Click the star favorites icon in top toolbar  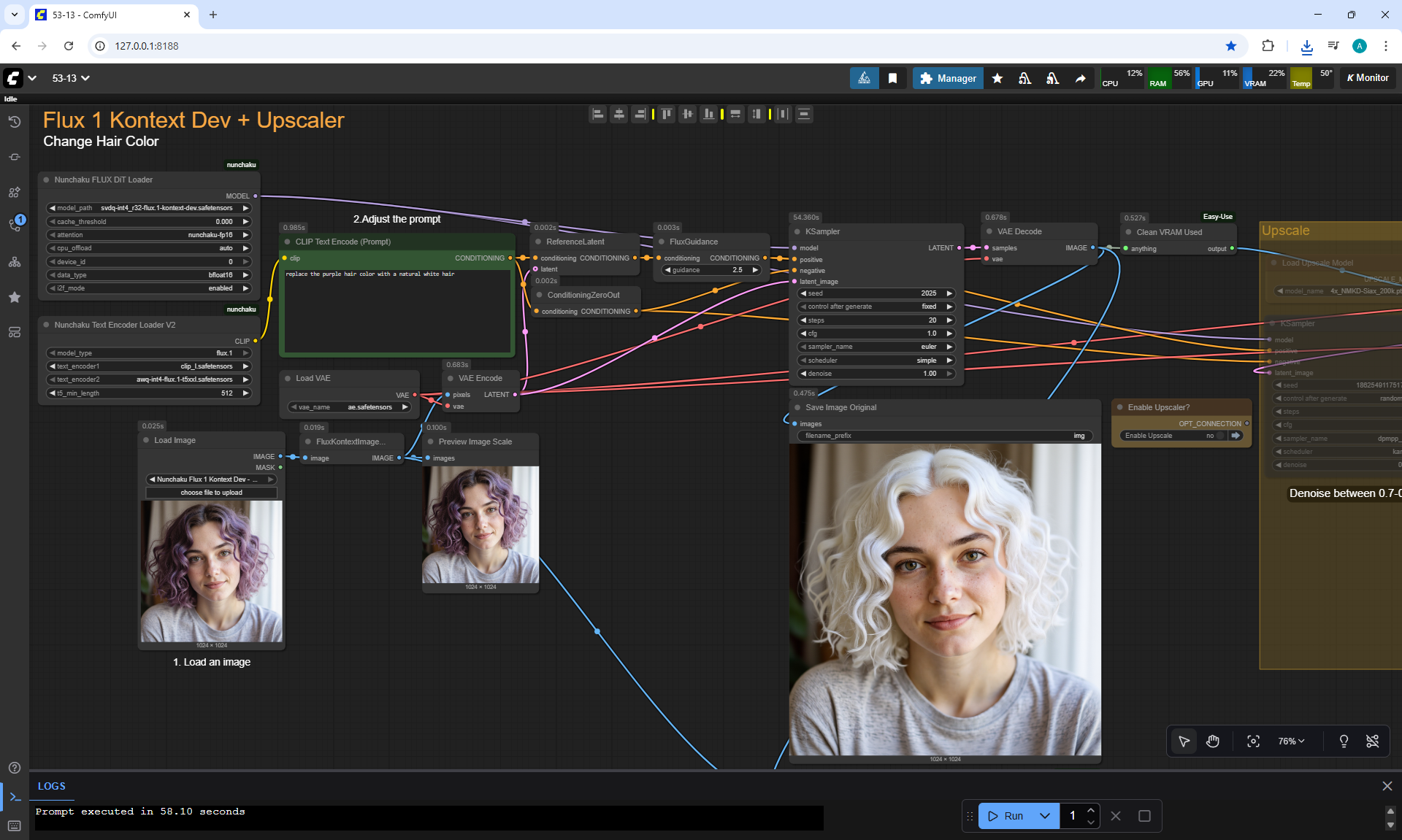click(x=997, y=78)
